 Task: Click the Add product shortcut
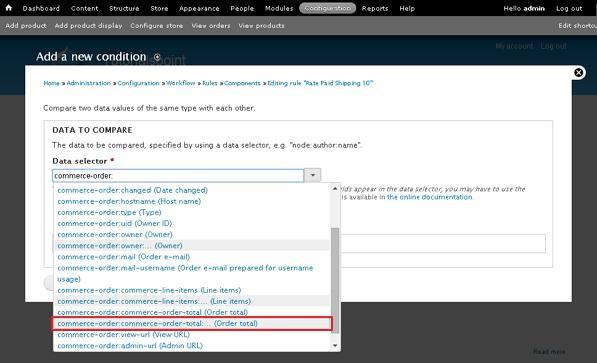pos(26,26)
